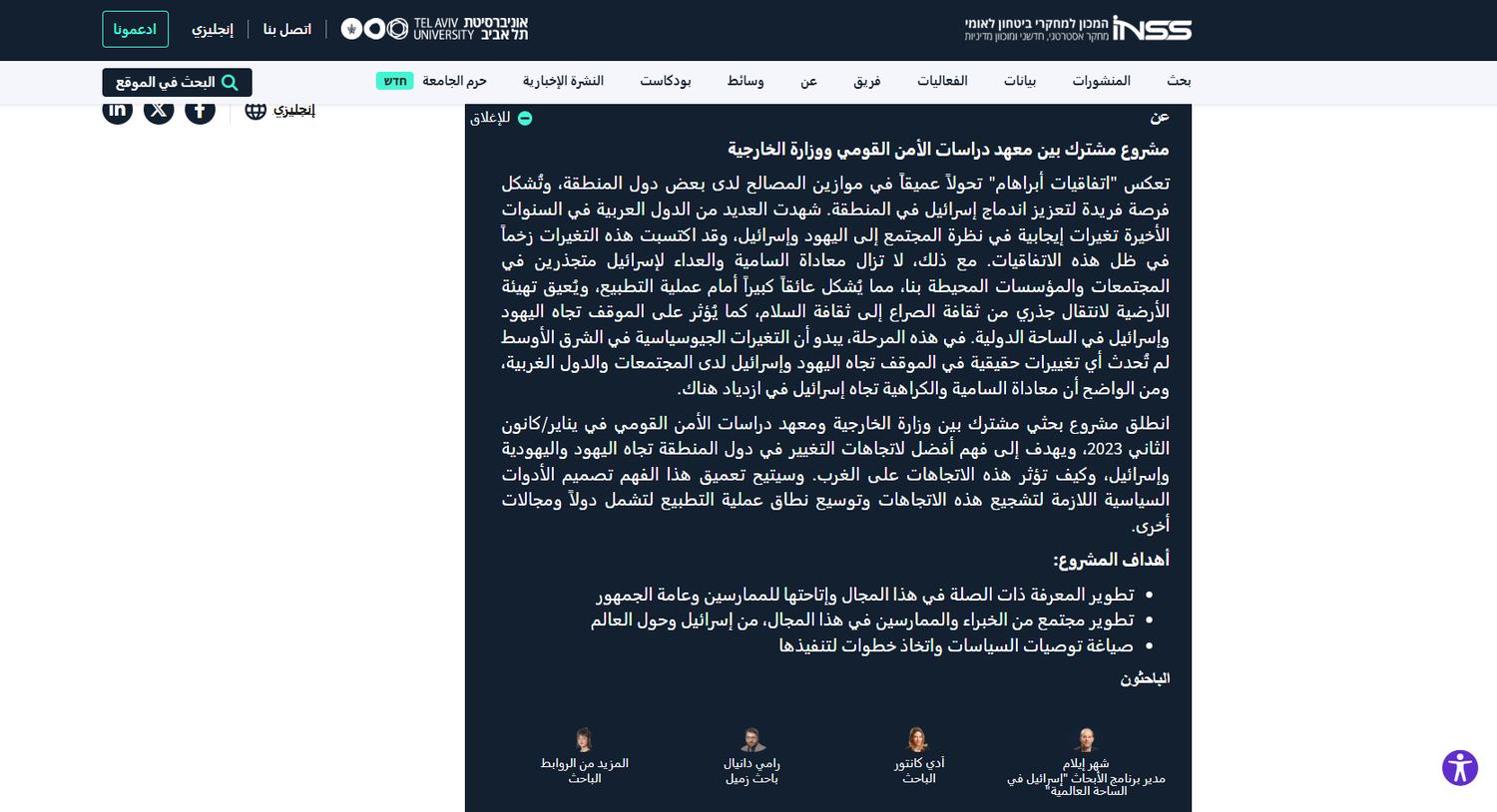Click bullet 'صياغة توصيات السياسات واتخاذ خطوات لتنفيذها'
1497x812 pixels.
click(956, 645)
